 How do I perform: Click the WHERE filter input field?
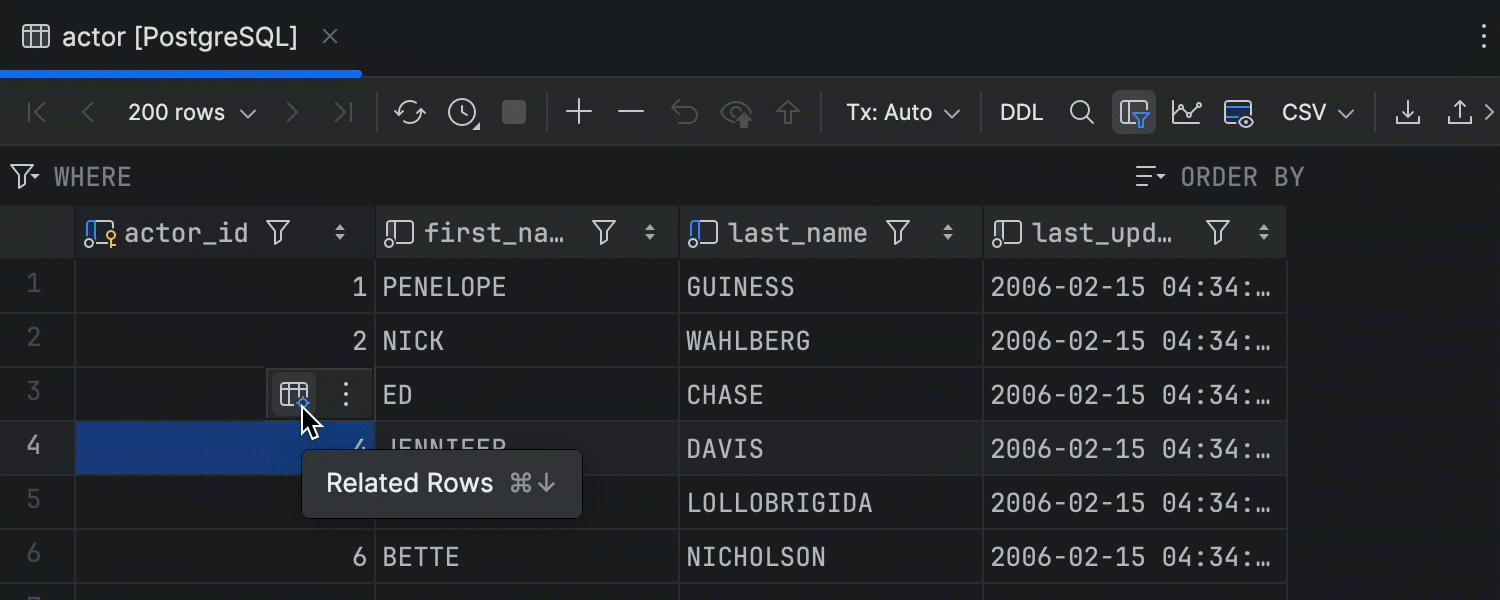click(x=500, y=177)
